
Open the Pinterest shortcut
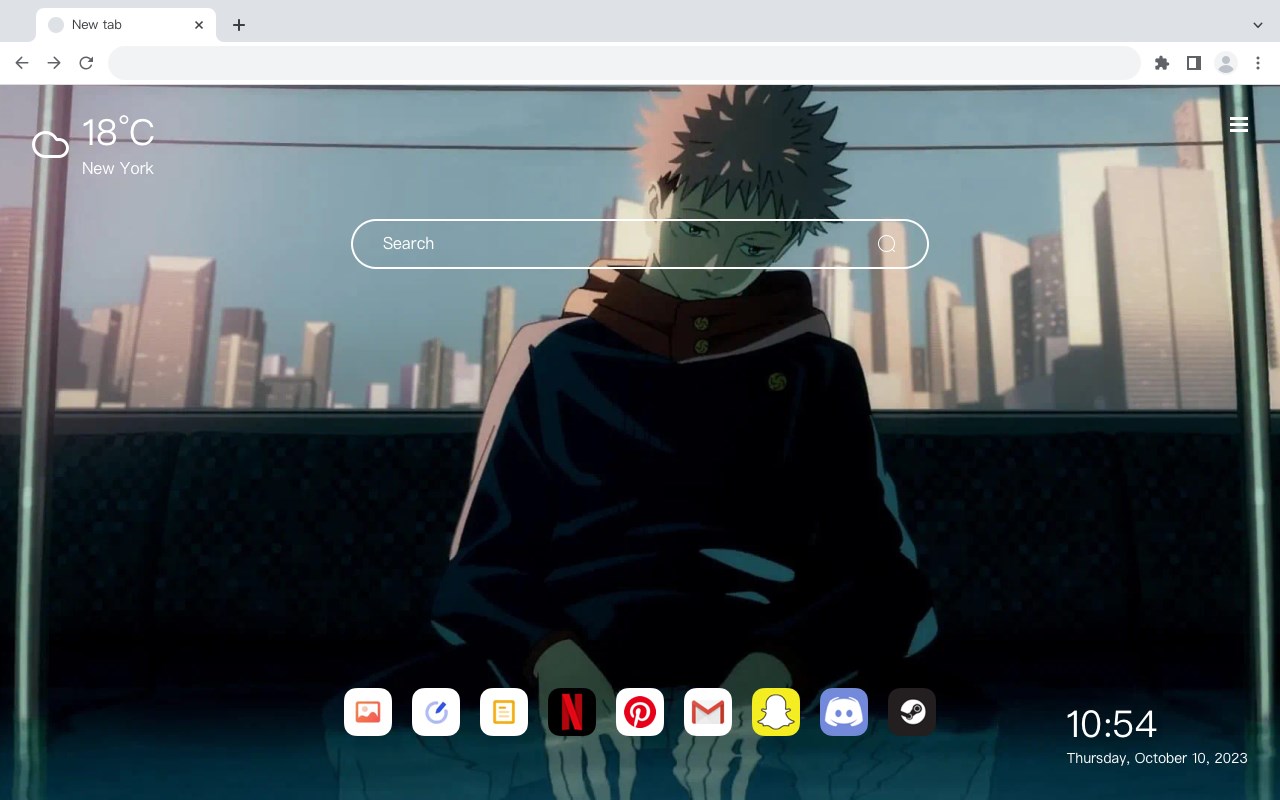(x=640, y=712)
